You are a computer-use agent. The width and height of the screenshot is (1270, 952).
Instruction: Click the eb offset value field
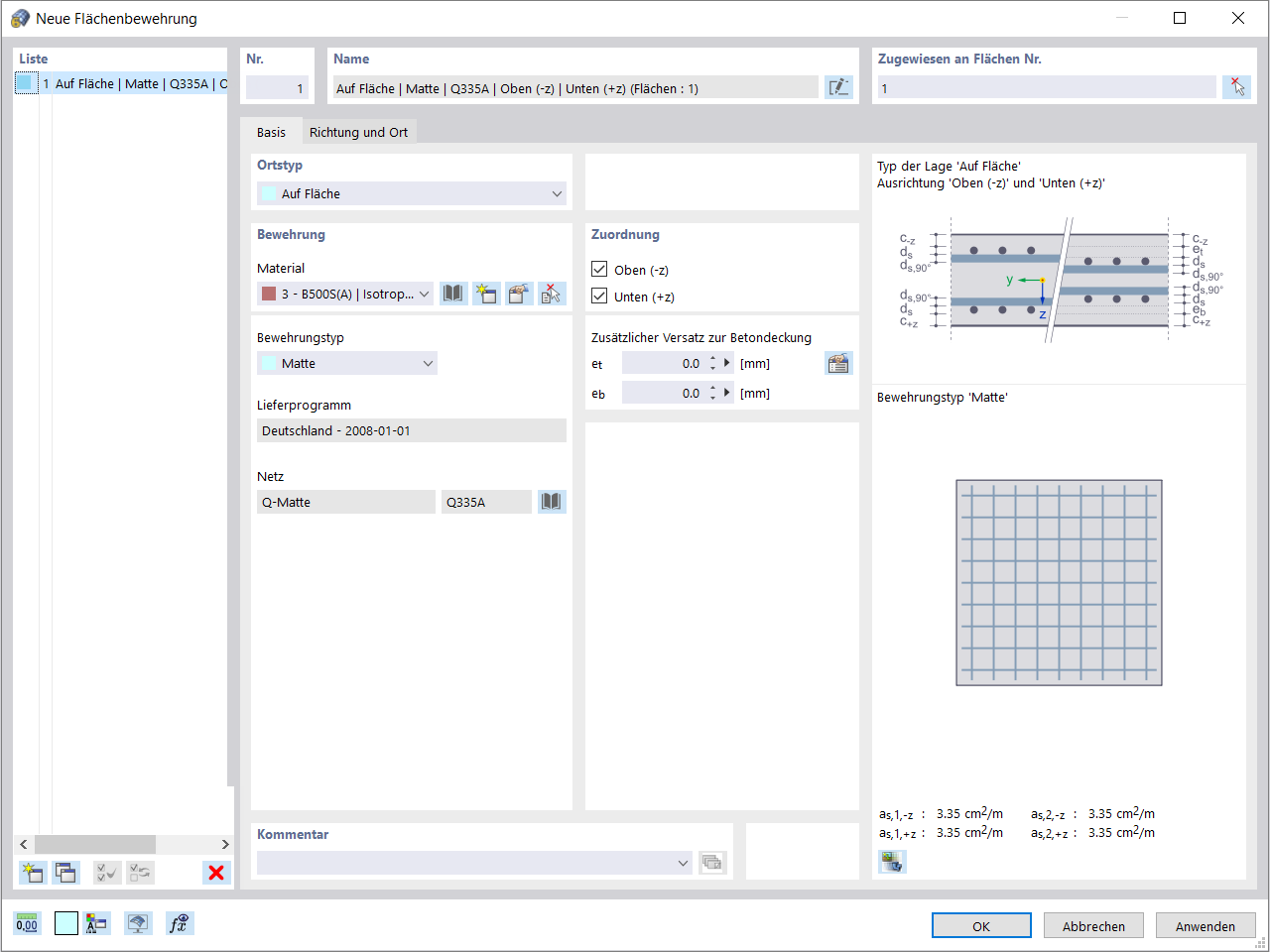663,393
